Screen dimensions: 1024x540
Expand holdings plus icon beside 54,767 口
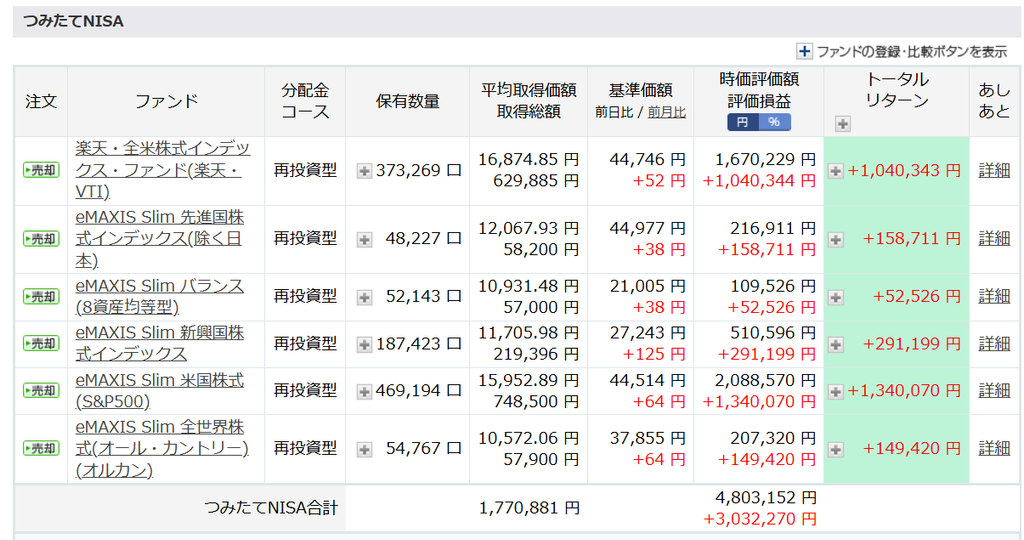pyautogui.click(x=364, y=449)
